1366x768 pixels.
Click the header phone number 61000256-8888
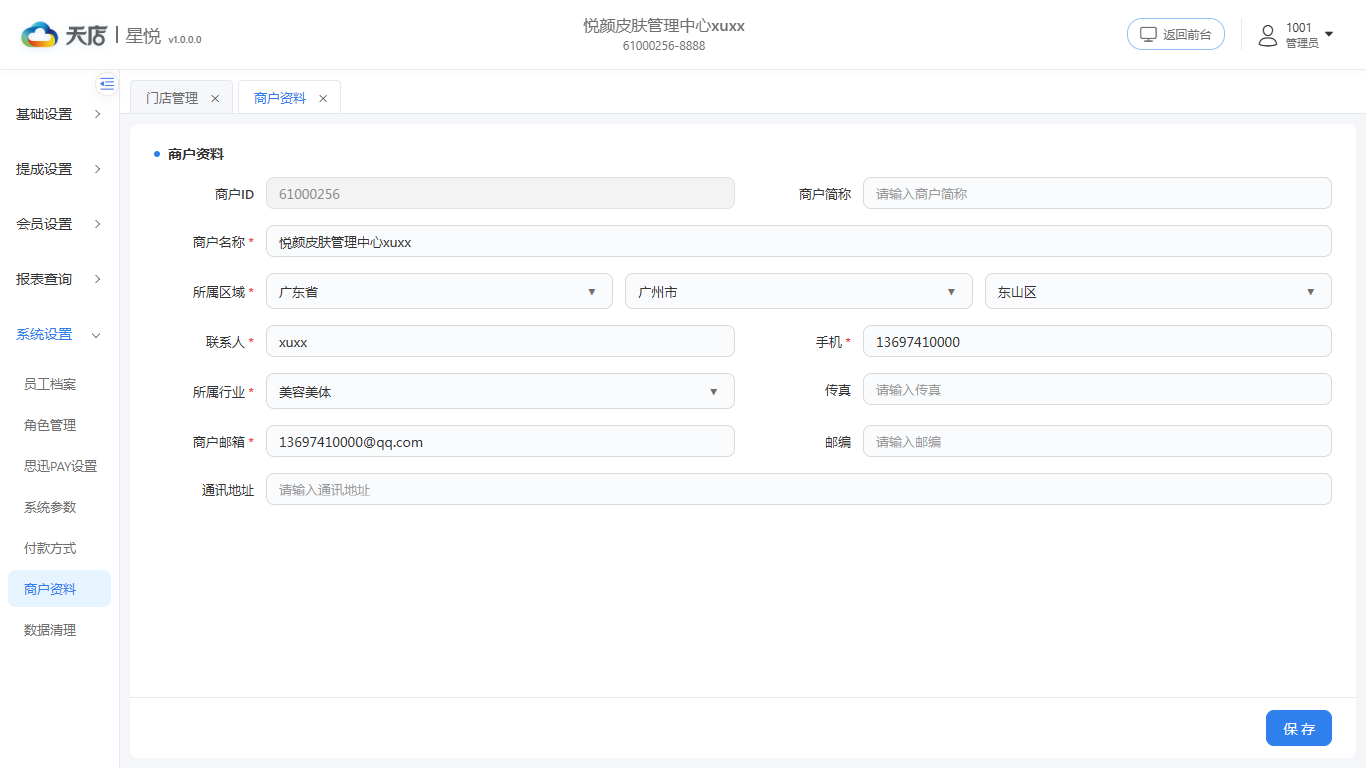coord(664,46)
